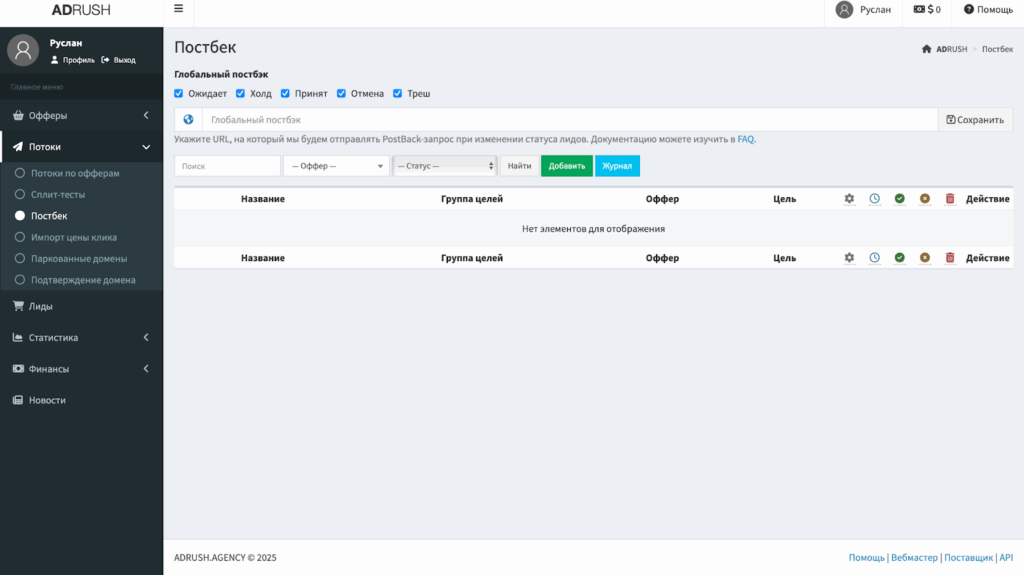Click the blue Журнал button
The width and height of the screenshot is (1024, 575).
click(x=617, y=166)
